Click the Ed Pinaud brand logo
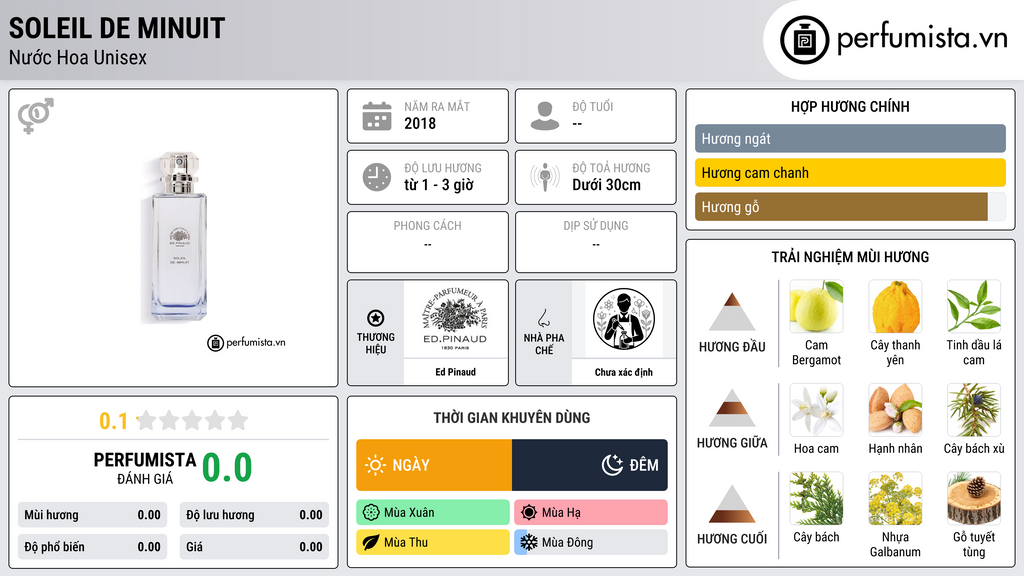 tap(455, 320)
